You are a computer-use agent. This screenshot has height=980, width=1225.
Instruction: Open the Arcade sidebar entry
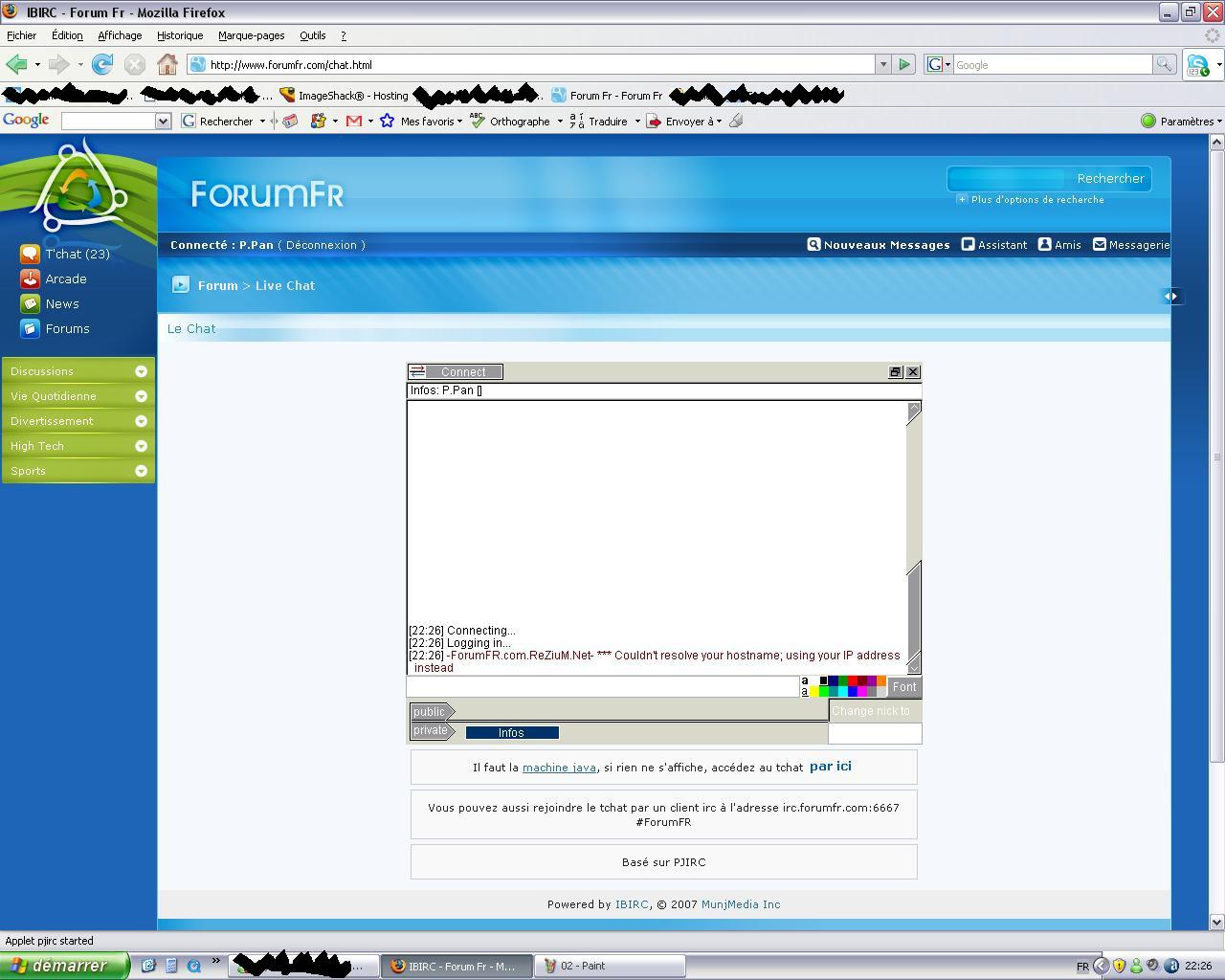coord(54,278)
